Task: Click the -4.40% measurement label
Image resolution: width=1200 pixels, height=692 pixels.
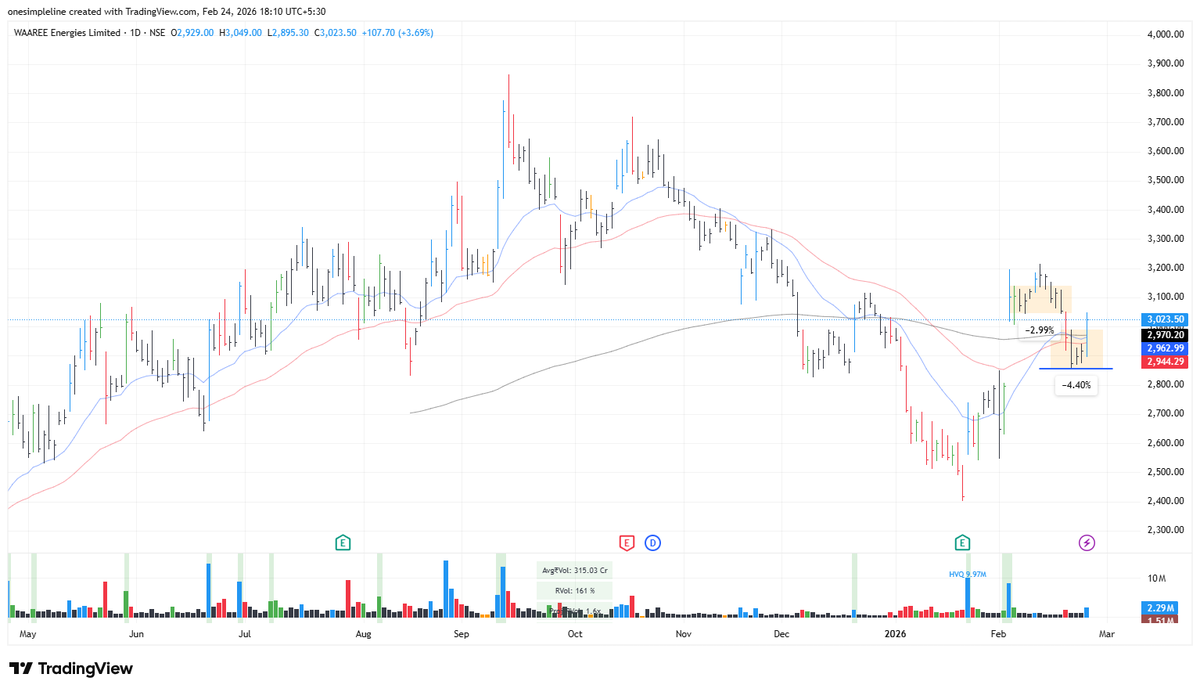Action: pos(1076,385)
